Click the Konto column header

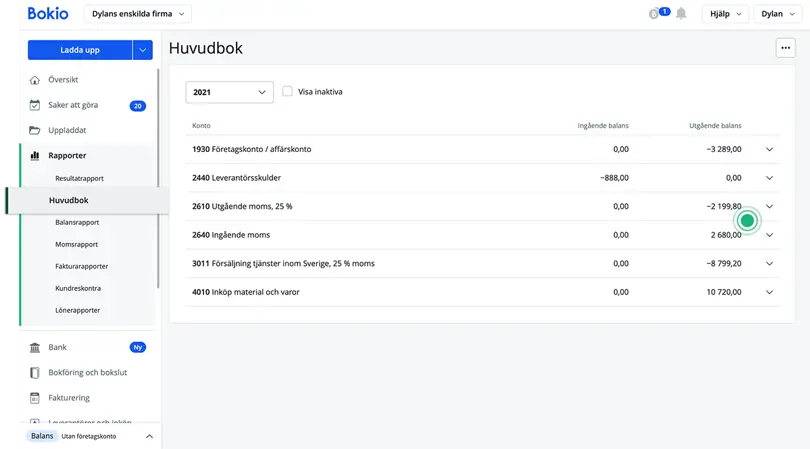[x=201, y=126]
